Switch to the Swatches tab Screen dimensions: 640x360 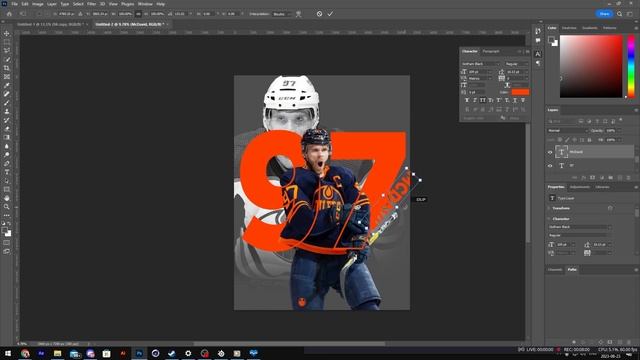click(569, 28)
